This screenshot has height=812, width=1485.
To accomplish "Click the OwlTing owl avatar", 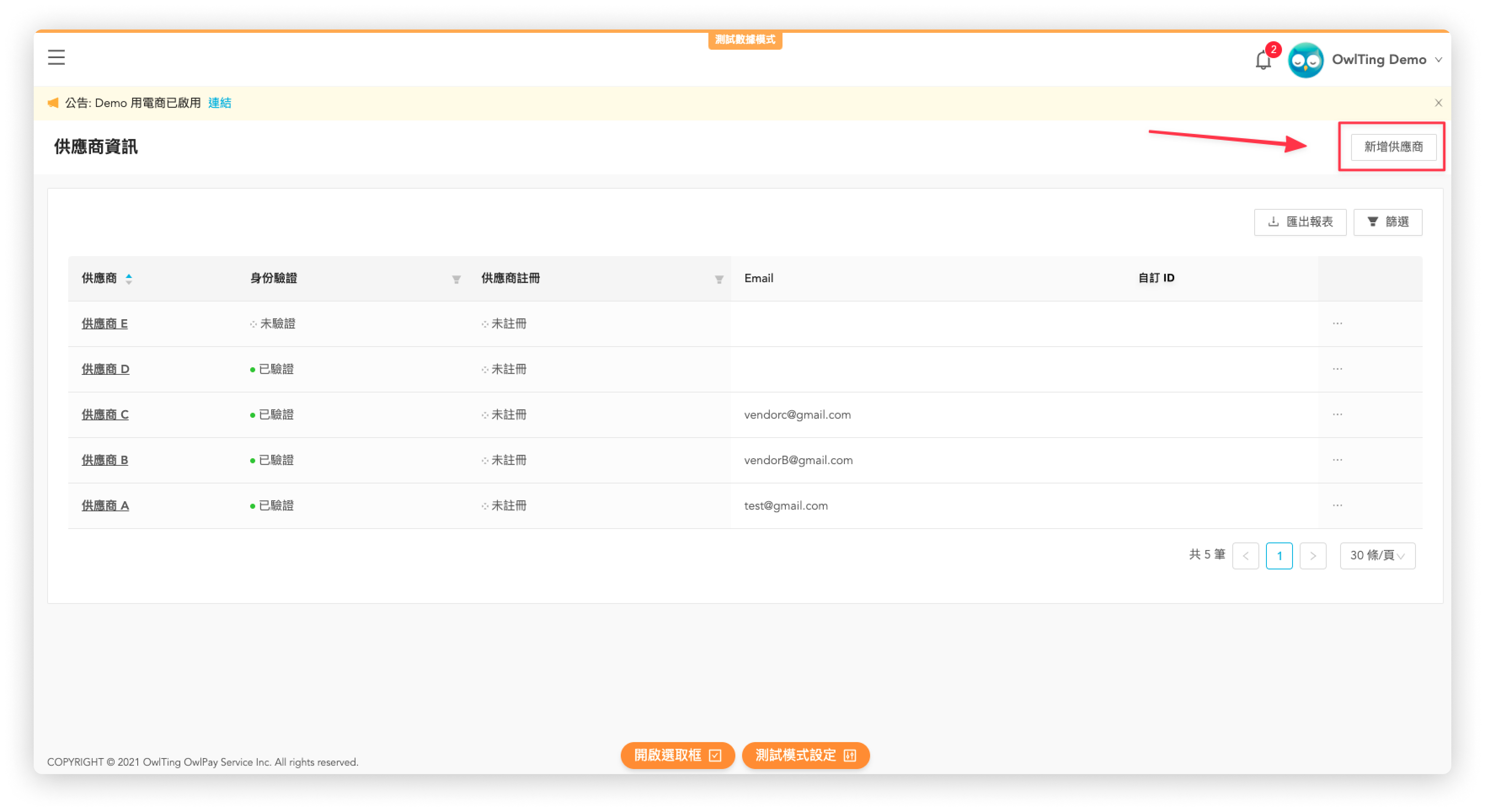I will pyautogui.click(x=1306, y=60).
